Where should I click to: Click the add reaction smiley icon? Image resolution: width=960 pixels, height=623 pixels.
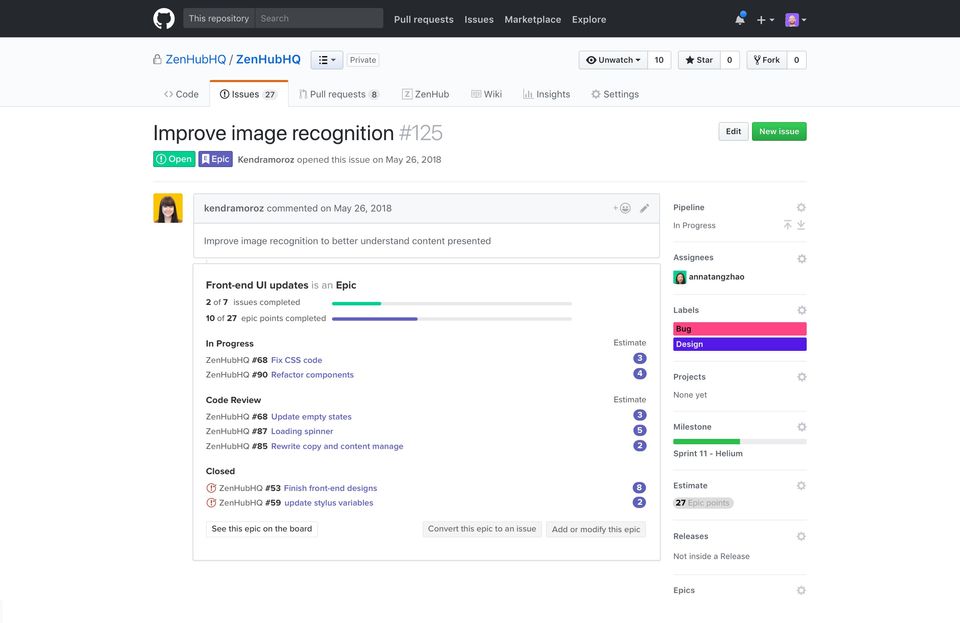[x=623, y=208]
